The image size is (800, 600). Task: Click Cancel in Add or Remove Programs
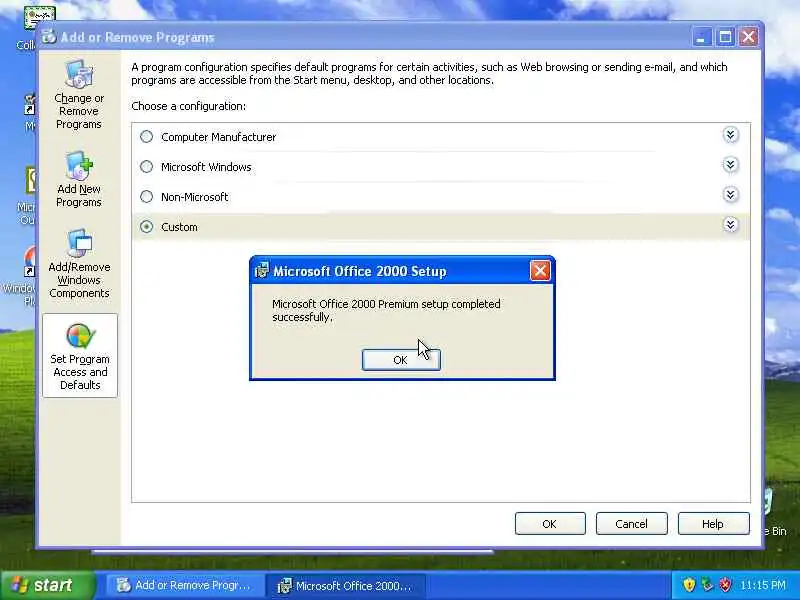tap(632, 523)
